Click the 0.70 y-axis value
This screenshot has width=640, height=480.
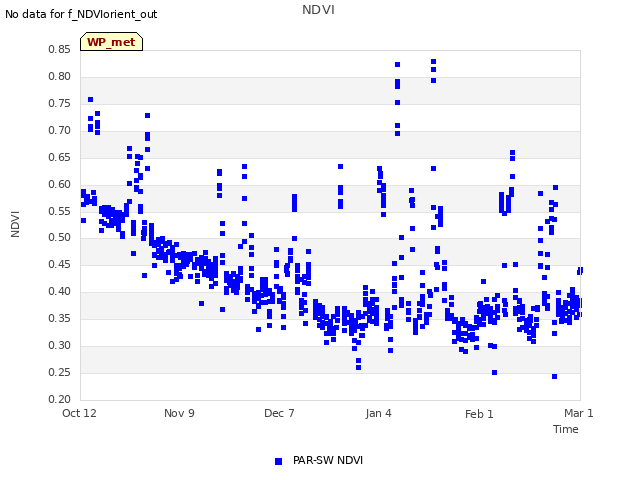click(x=60, y=130)
